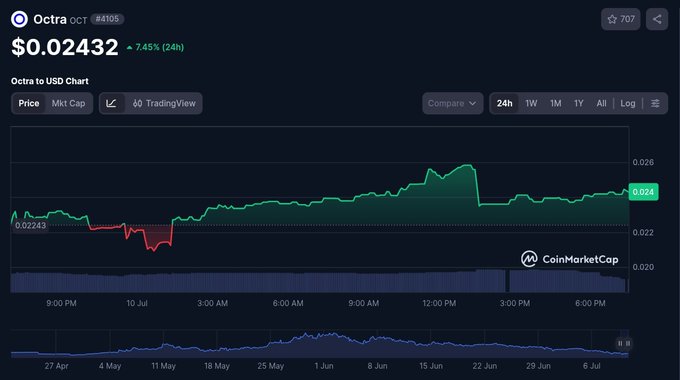Screen dimensions: 680x380
Task: Select the 24h time range
Action: click(x=504, y=103)
